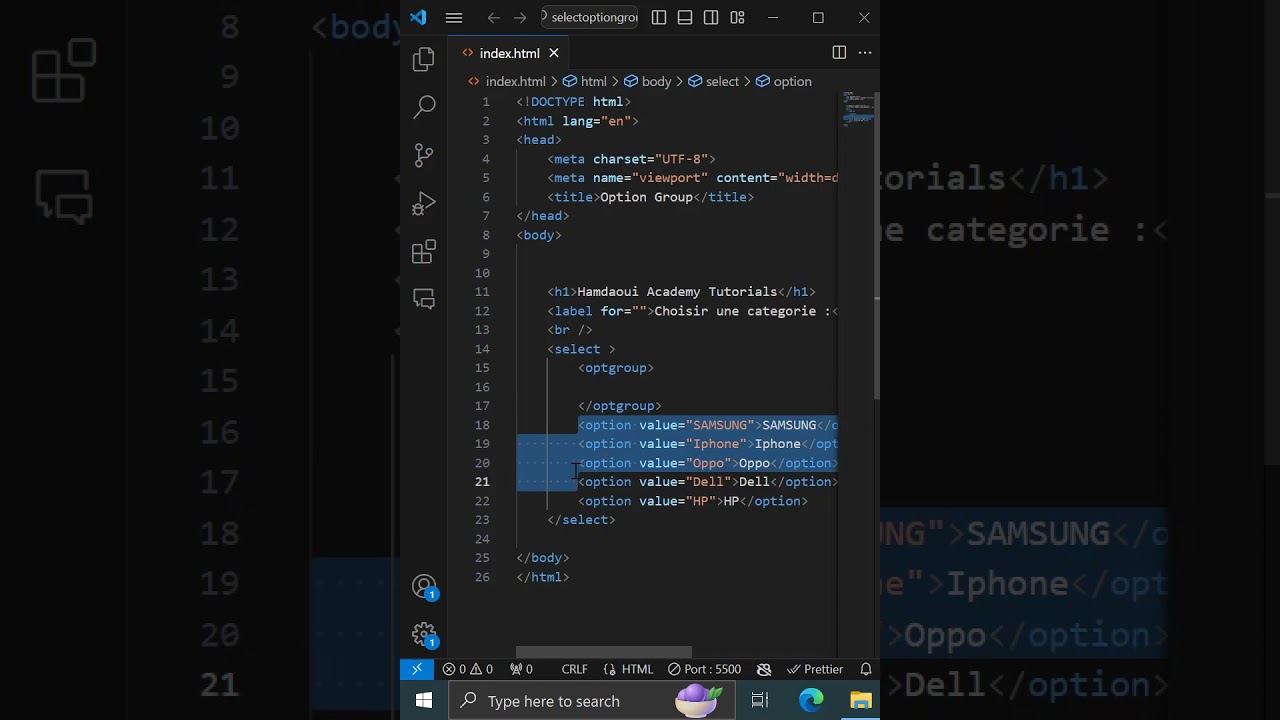Click the opening optgroup tag on line 15
Screen dimensions: 1280x720
point(616,368)
